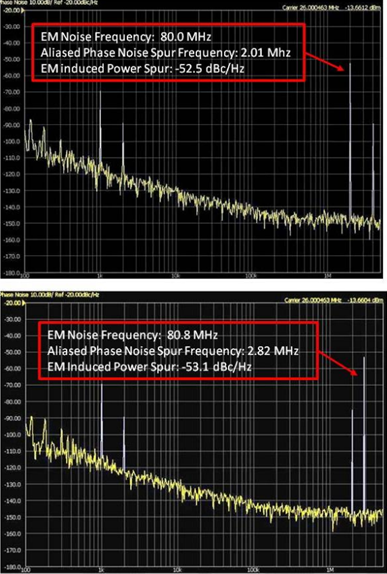This screenshot has height=574, width=387.
Task: Click the carrier readout ending in -13.6512 dBm
Action: click(x=331, y=8)
